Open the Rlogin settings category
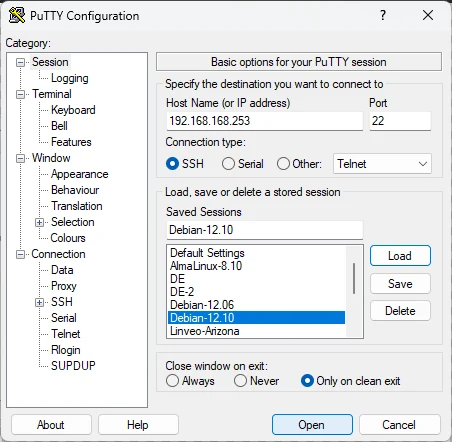452x442 pixels. 66,350
